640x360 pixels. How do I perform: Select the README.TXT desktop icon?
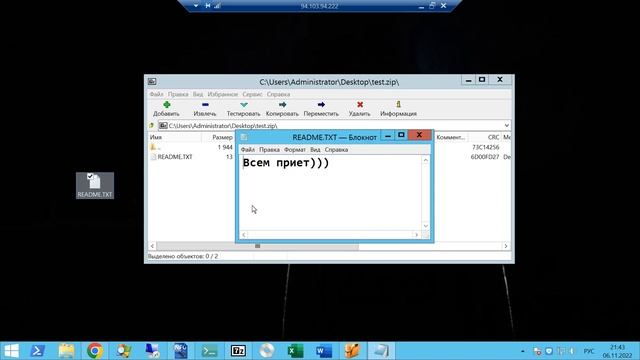coord(95,185)
